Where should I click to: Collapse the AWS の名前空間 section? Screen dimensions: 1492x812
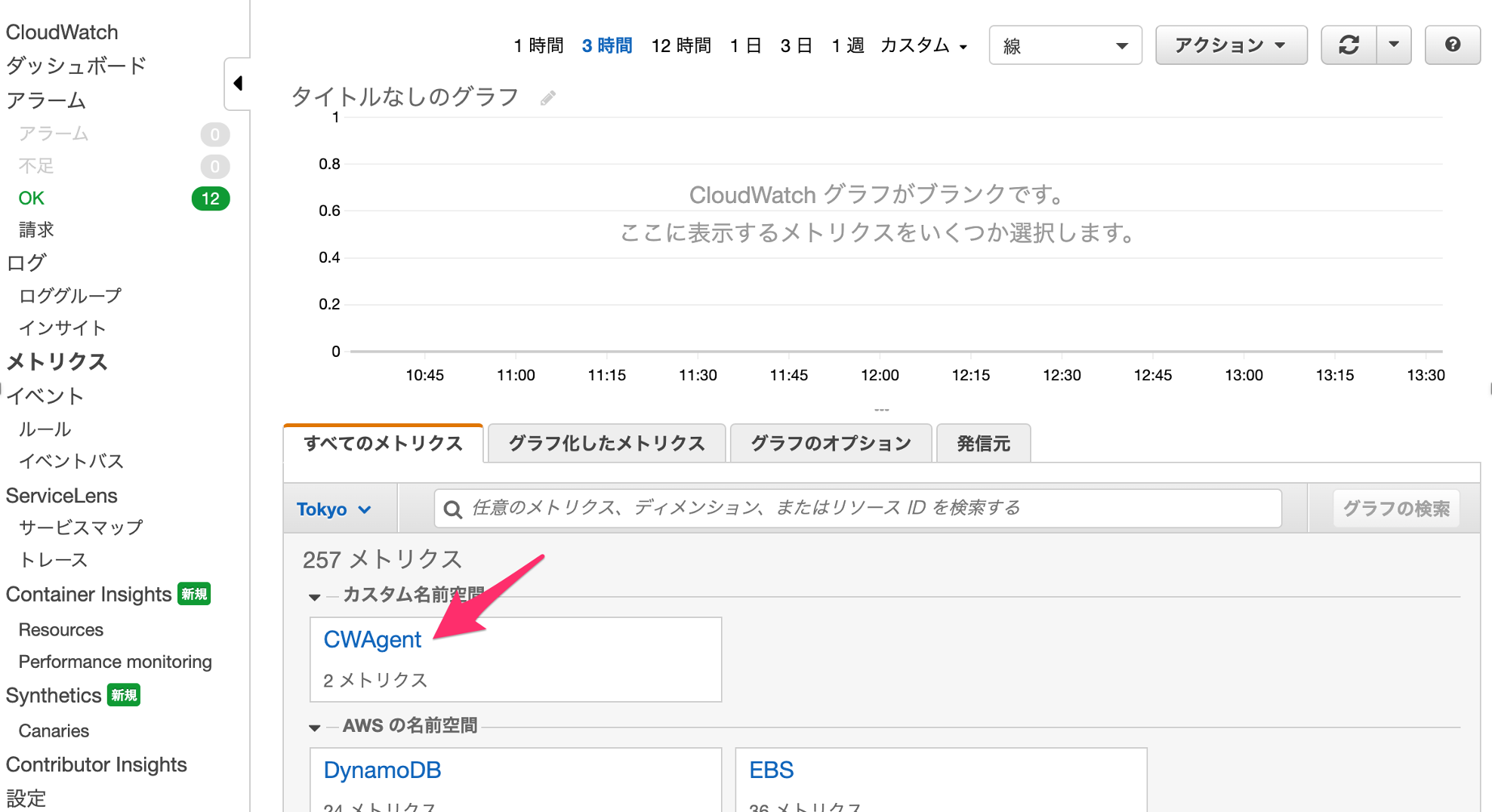click(315, 727)
